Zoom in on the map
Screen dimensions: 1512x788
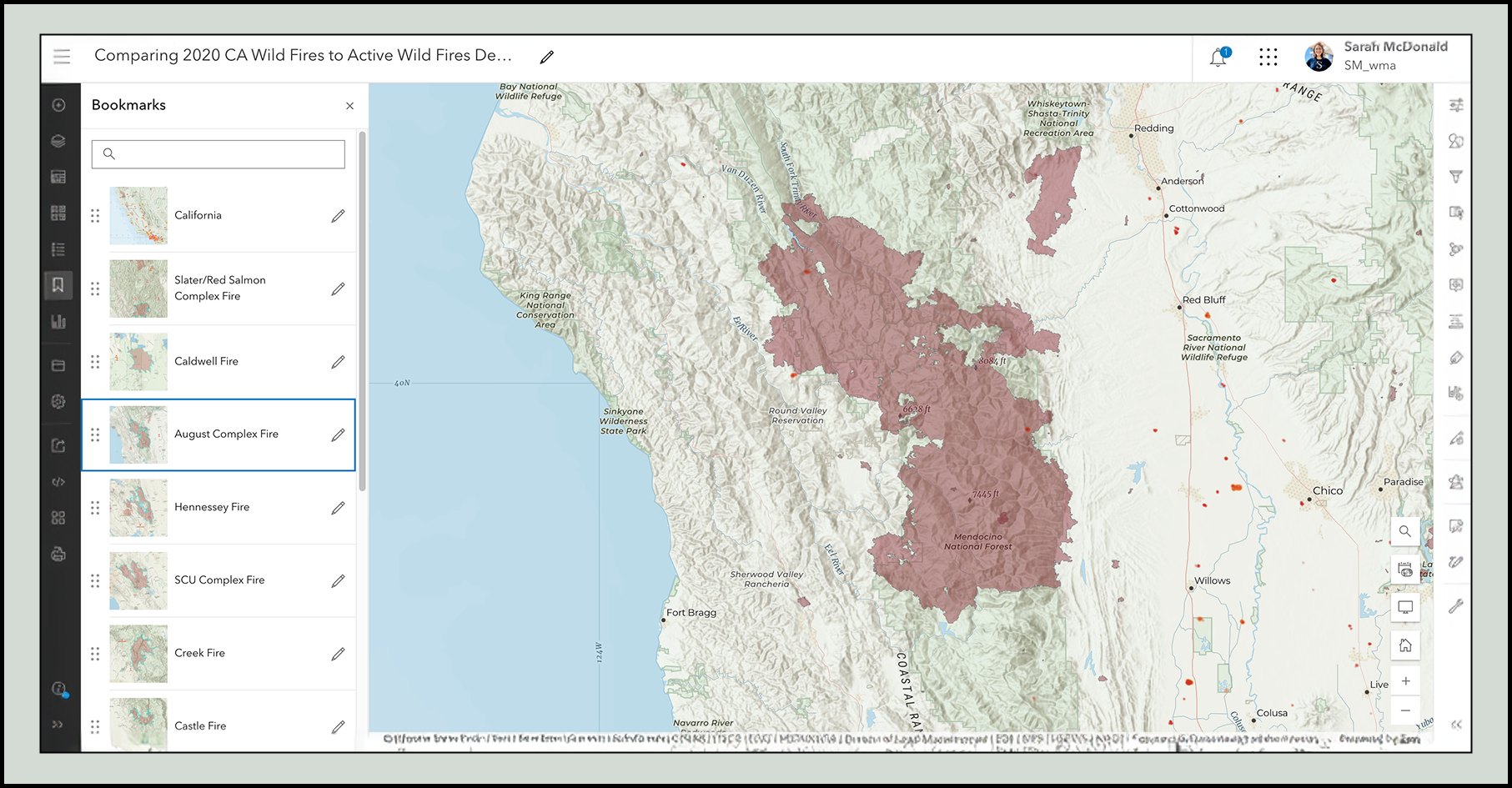coord(1405,680)
